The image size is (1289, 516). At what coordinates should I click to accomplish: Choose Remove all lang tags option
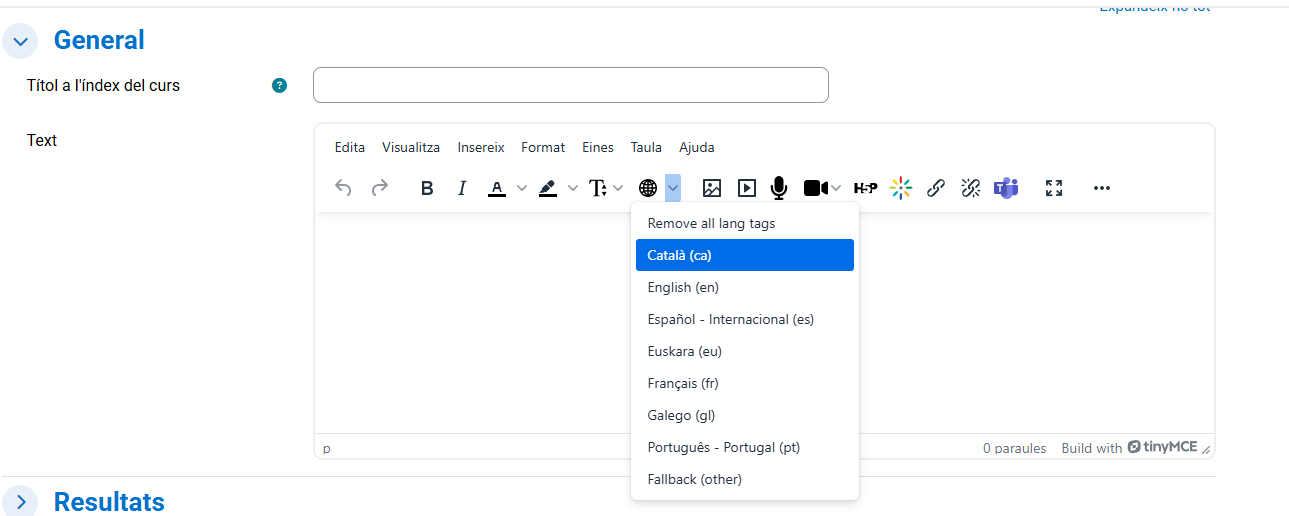click(711, 223)
